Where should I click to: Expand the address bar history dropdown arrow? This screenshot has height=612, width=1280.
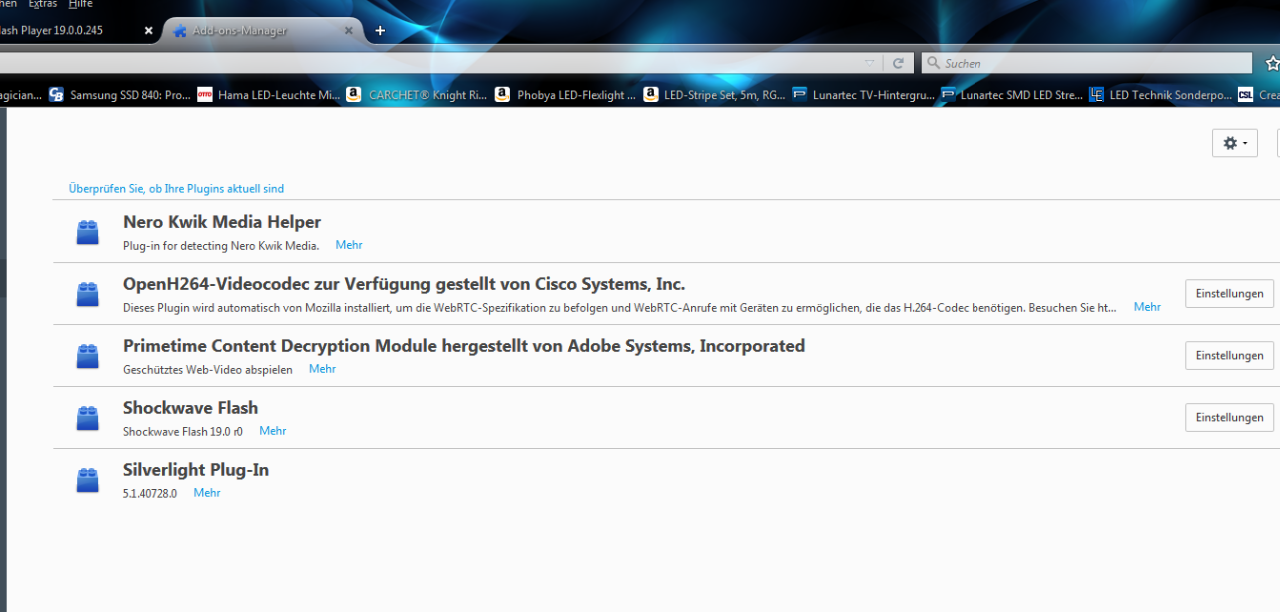870,63
